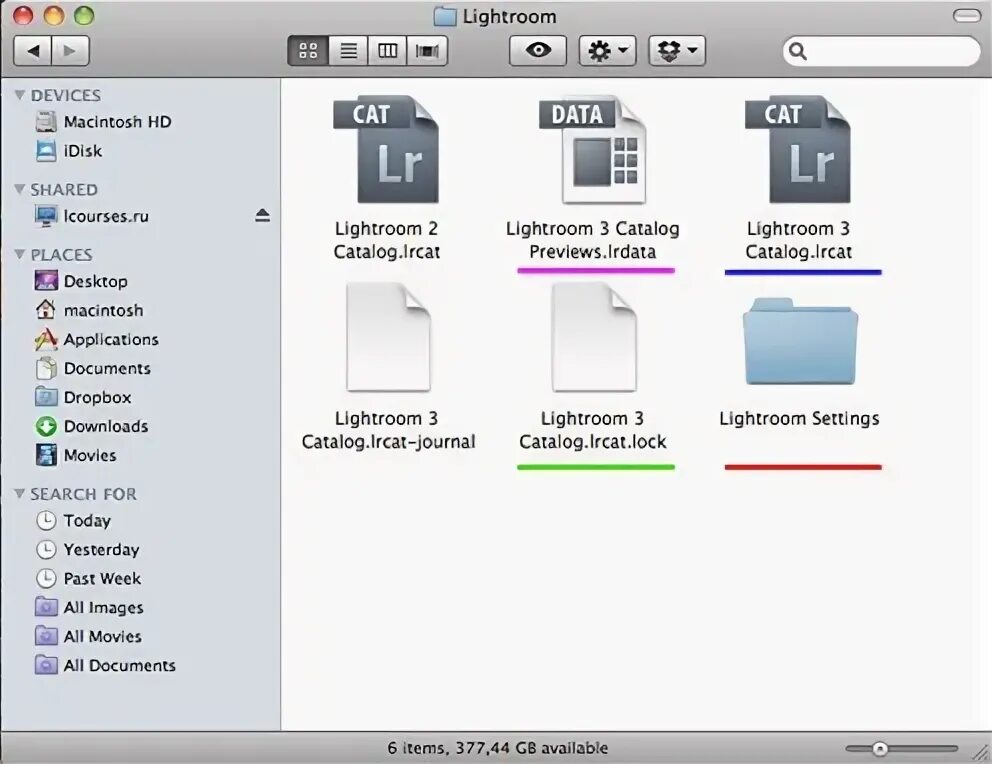The image size is (992, 764).
Task: Show files from Yesterday
Action: (87, 550)
